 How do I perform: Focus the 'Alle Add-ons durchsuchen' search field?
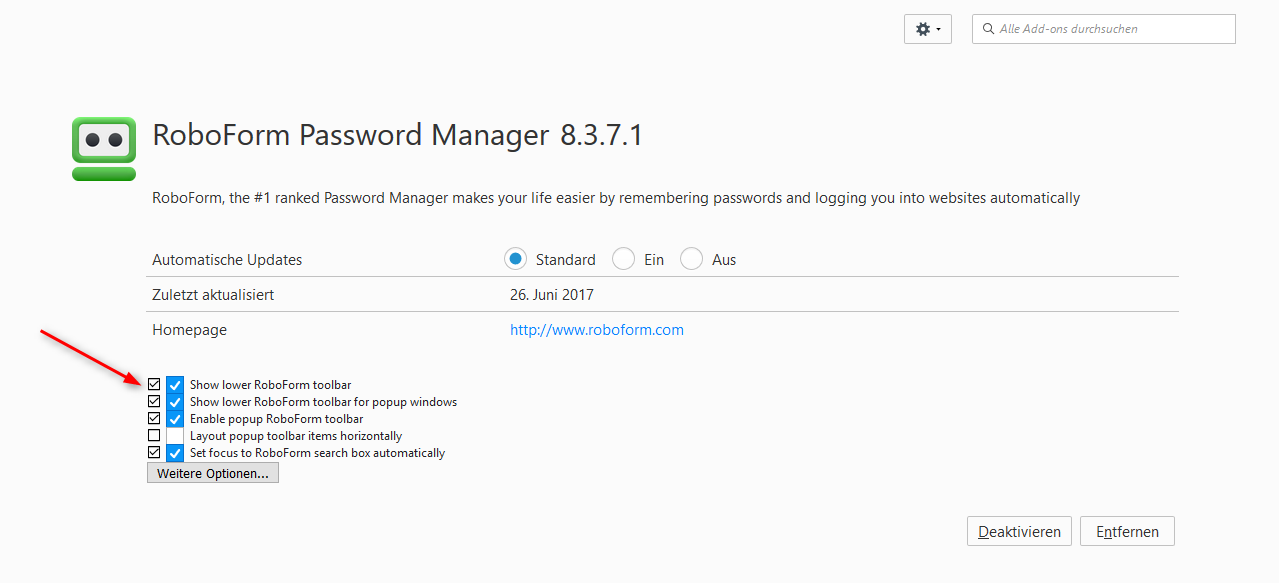click(x=1110, y=29)
